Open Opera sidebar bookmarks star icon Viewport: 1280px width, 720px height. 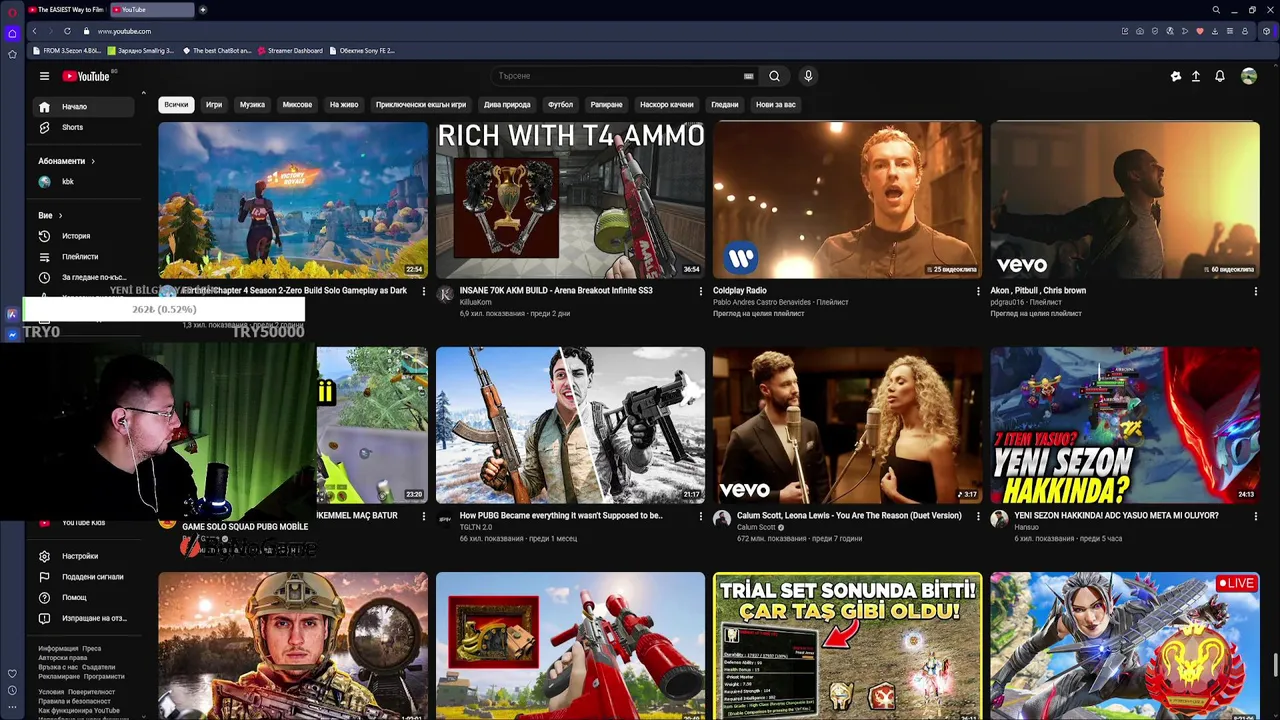click(x=12, y=54)
